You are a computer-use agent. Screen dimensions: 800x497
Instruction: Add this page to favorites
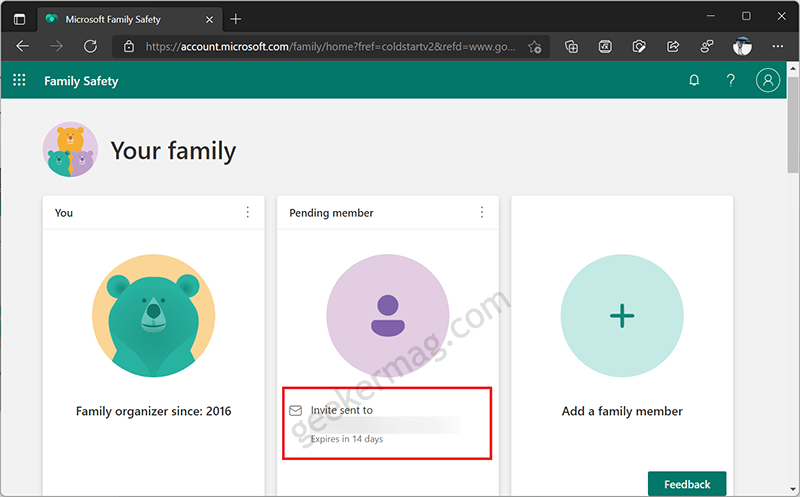tap(535, 47)
